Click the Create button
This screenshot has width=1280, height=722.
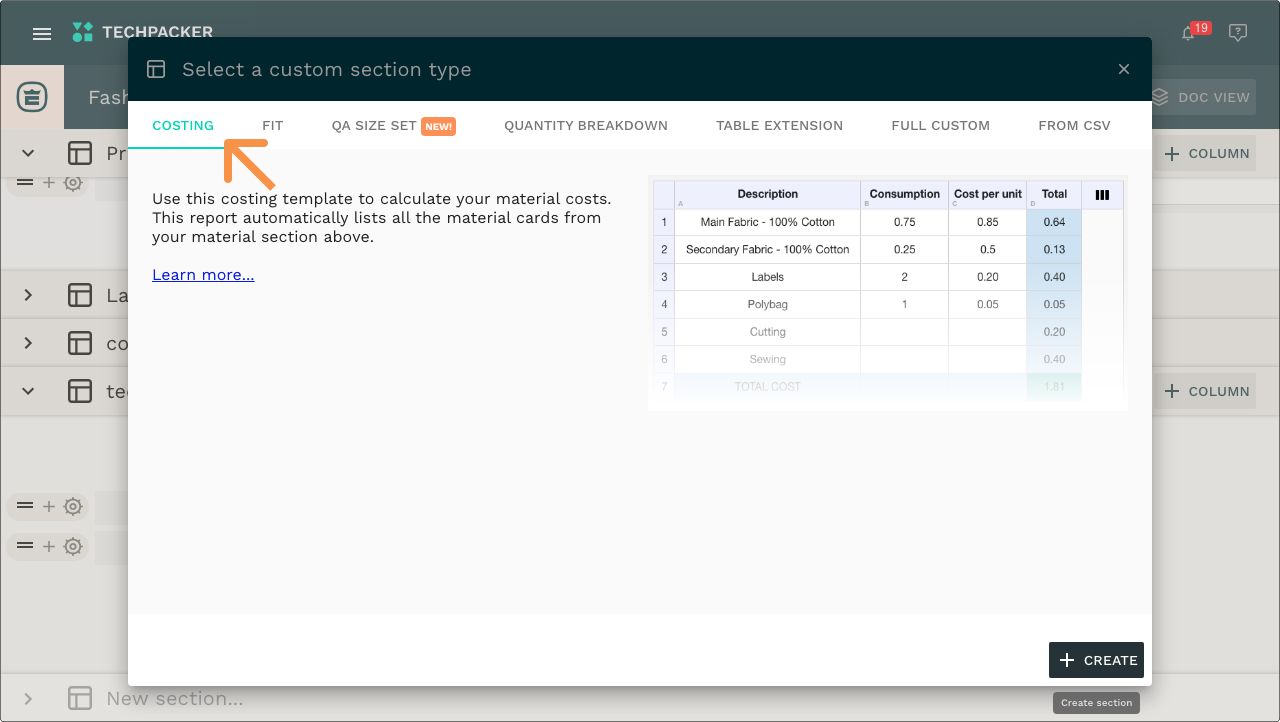(x=1096, y=660)
